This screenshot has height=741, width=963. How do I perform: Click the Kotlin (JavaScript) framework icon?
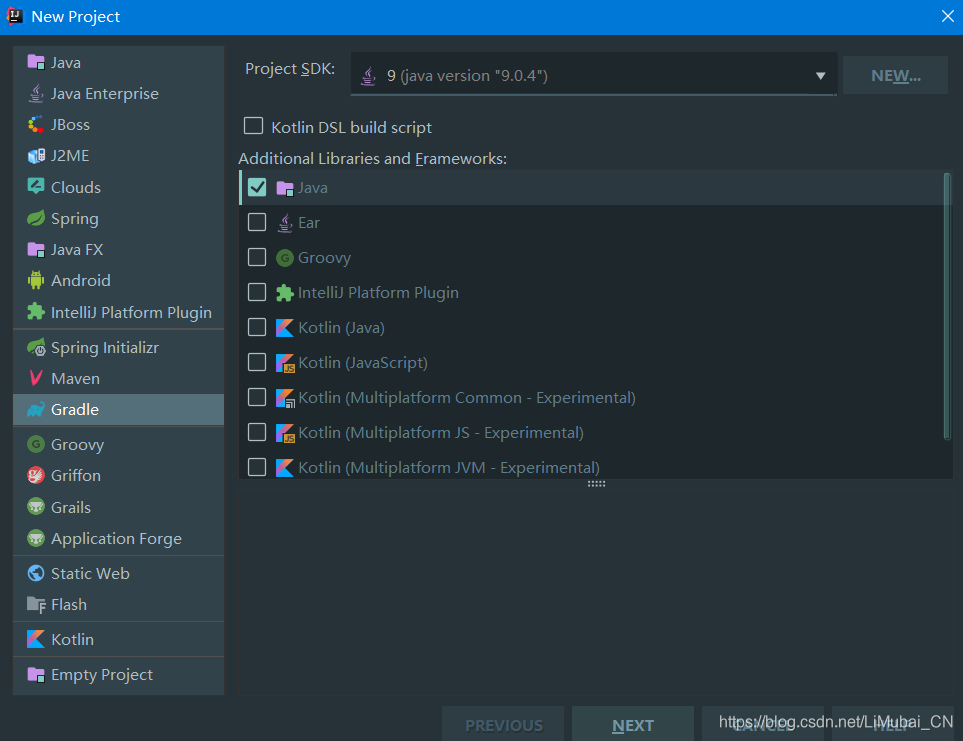coord(285,363)
